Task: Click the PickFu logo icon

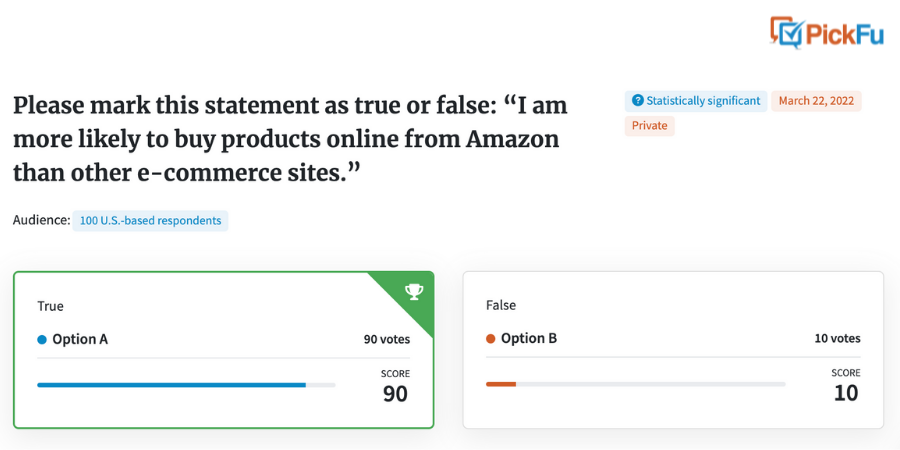Action: coord(786,32)
